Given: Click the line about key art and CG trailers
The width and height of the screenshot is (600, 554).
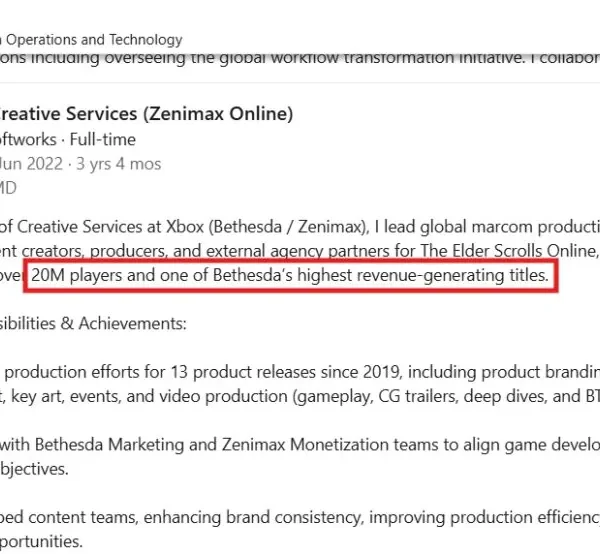Looking at the screenshot, I should pos(300,396).
